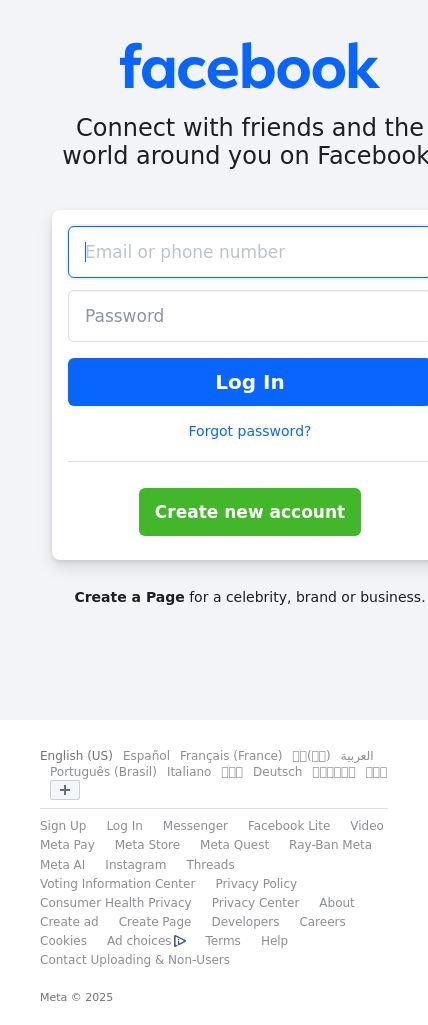This screenshot has width=428, height=1025.
Task: Choose the Deutsch language option
Action: [277, 772]
